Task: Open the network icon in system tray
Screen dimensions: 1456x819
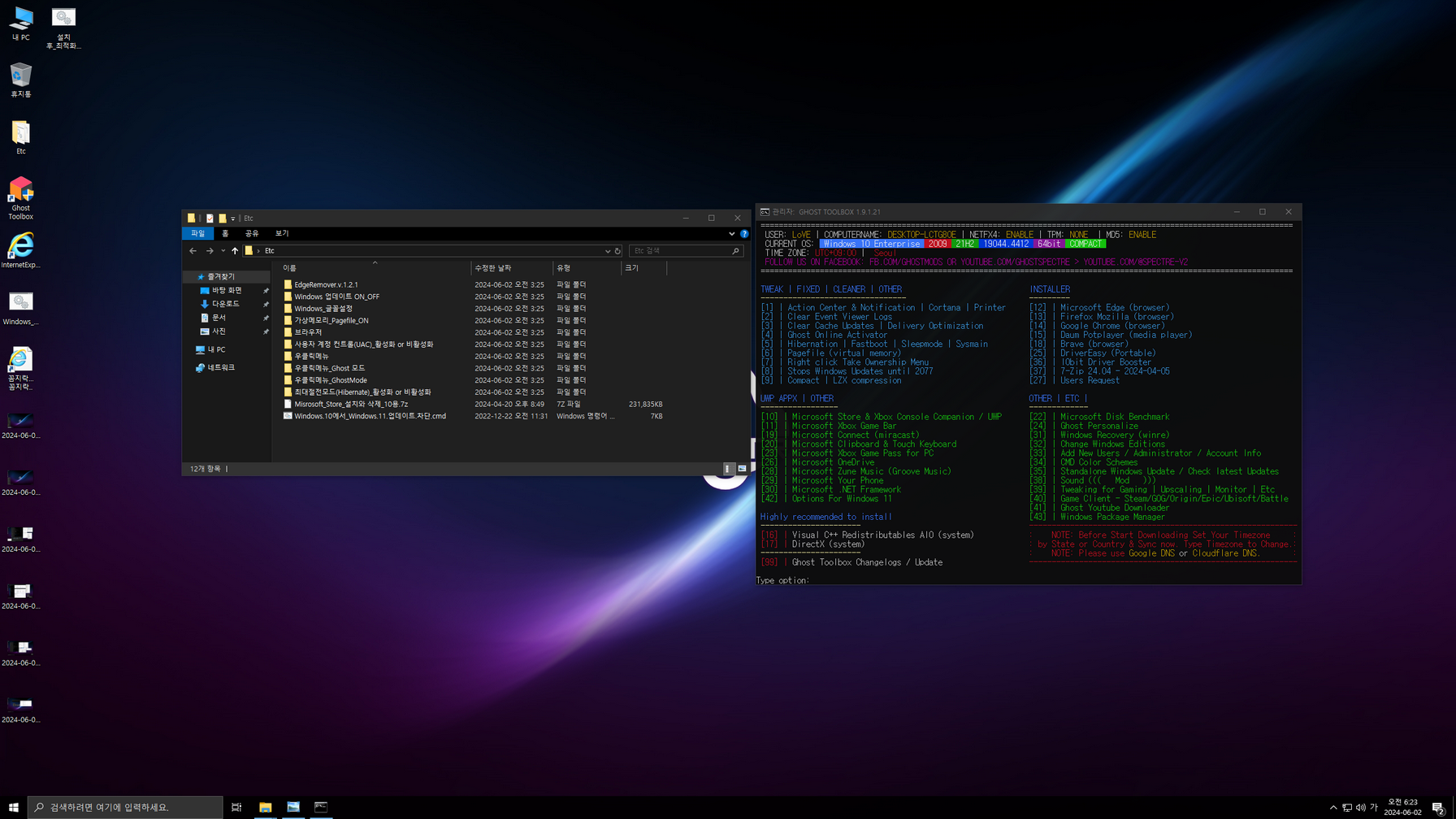Action: click(1347, 808)
